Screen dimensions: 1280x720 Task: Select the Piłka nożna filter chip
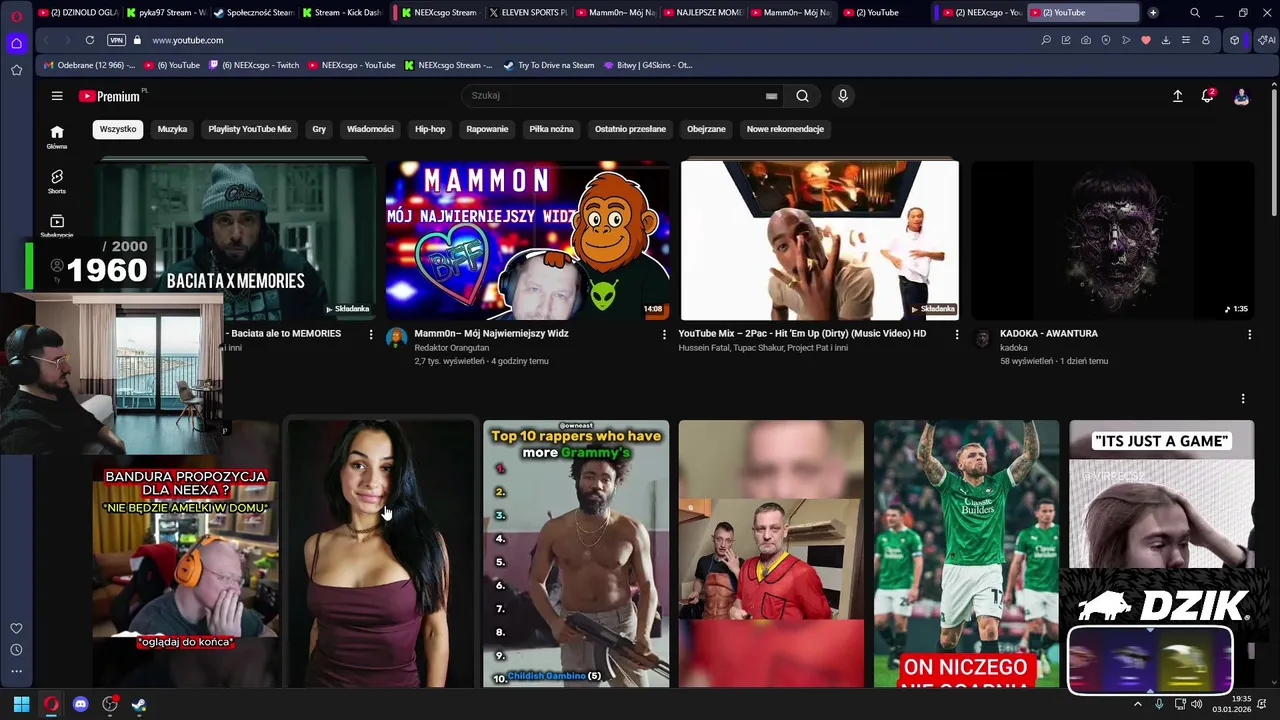tap(551, 129)
